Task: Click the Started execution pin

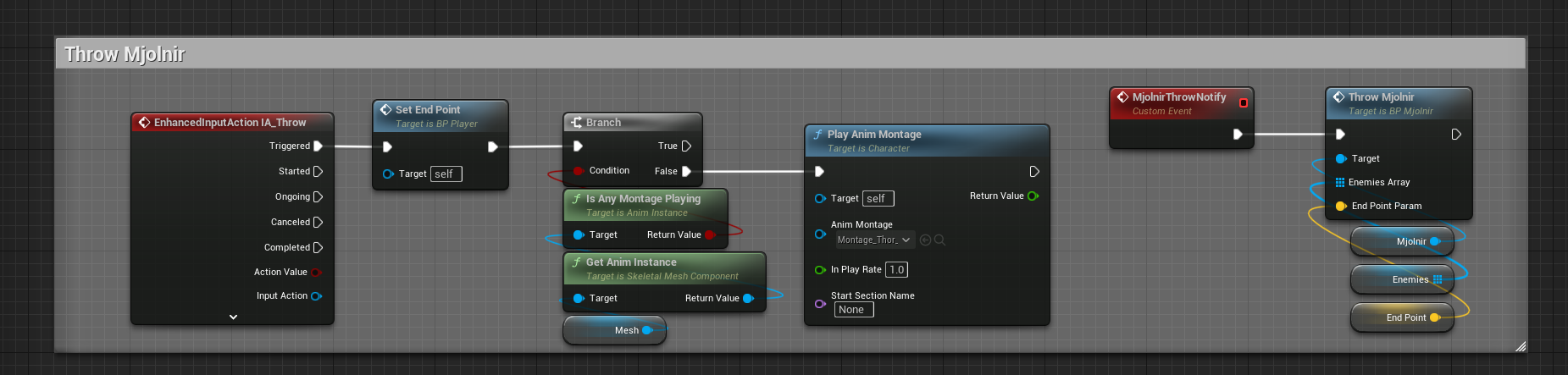Action: coord(319,172)
